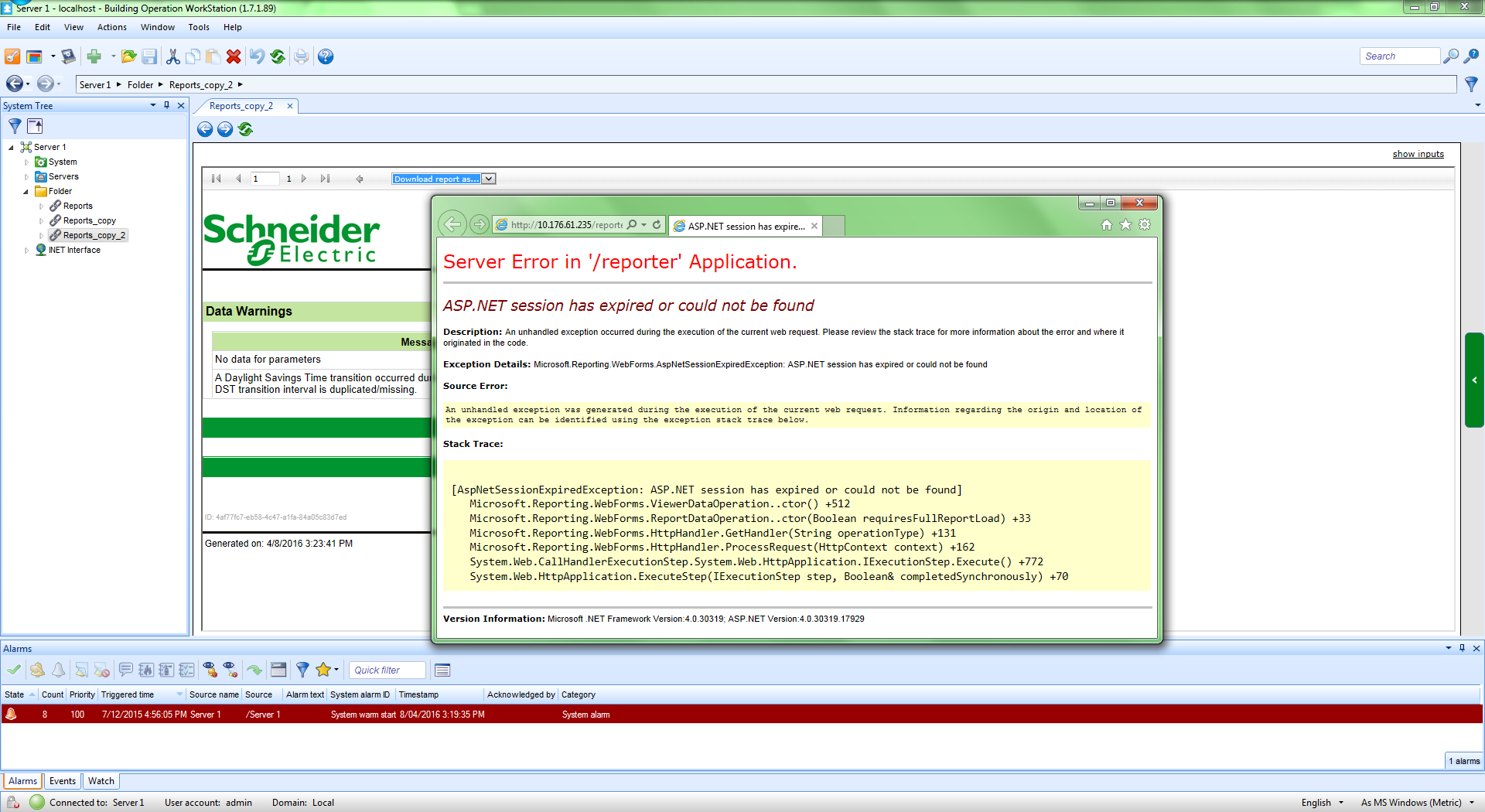Close the Reports_copy_2 tab
The height and width of the screenshot is (812, 1485).
coord(290,106)
